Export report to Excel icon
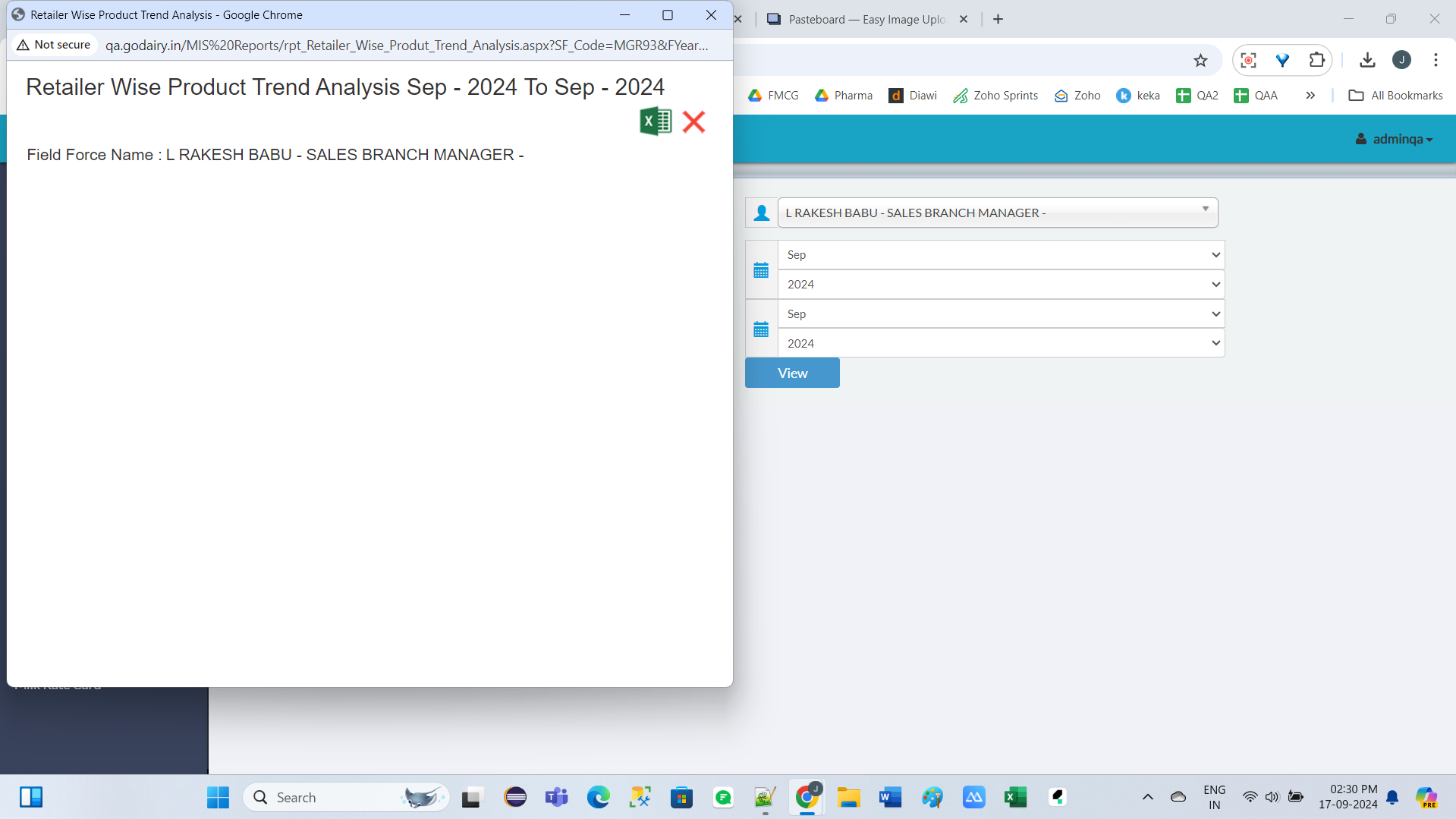Viewport: 1456px width, 819px height. 656,121
